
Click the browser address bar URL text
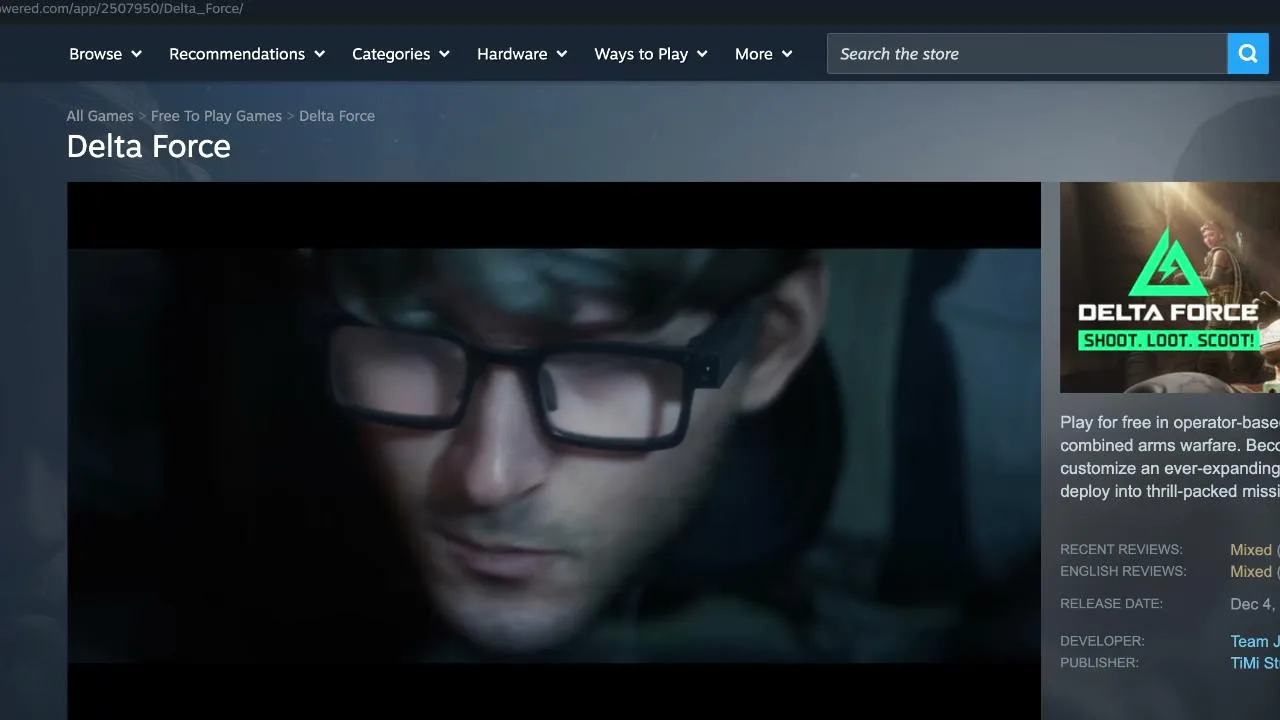(x=122, y=9)
